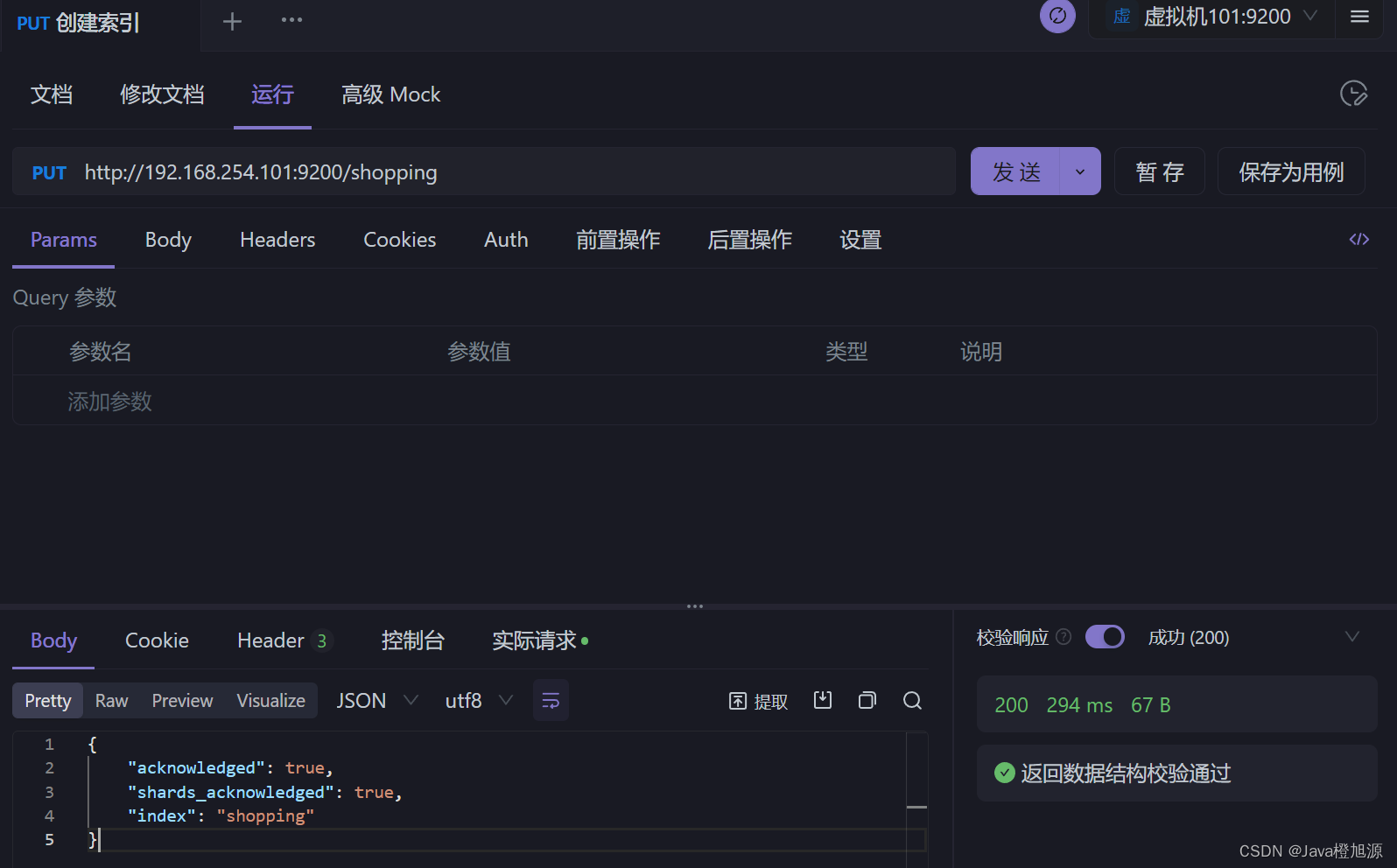Show generated code with </> icon
This screenshot has height=868, width=1397.
[1358, 239]
